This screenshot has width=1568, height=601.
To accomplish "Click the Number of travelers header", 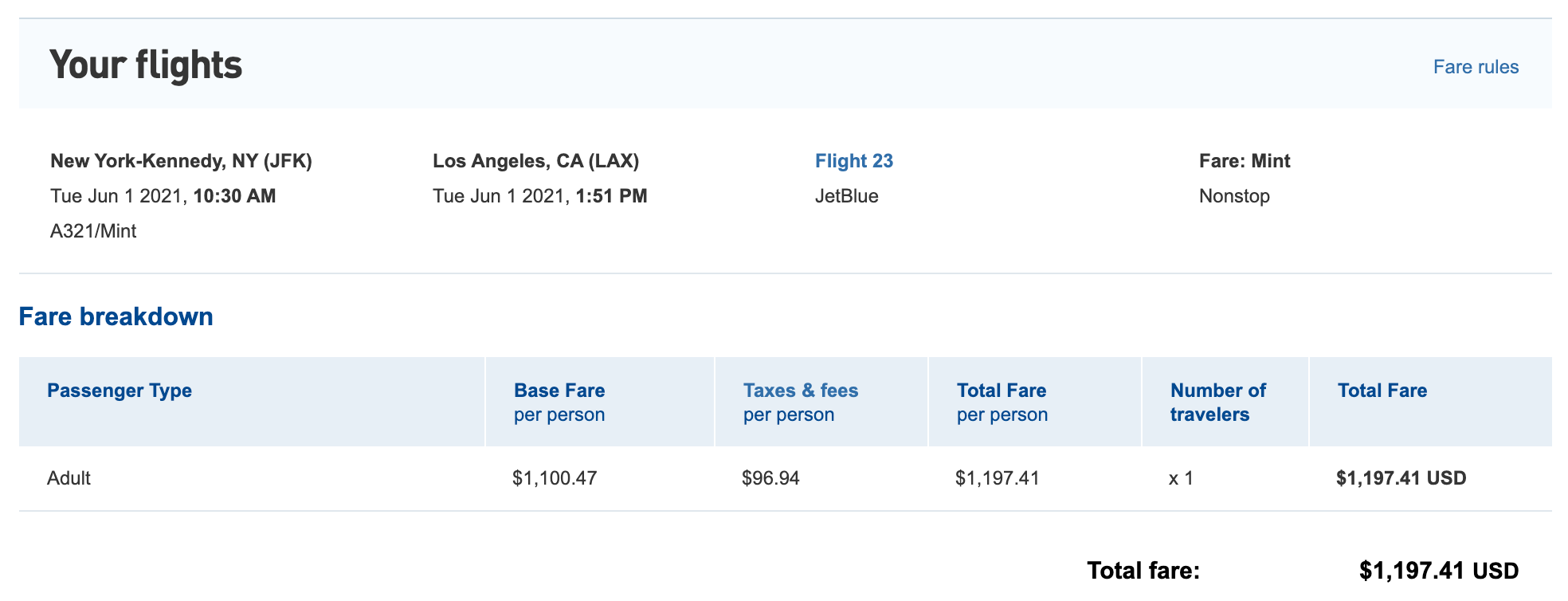I will [1217, 402].
